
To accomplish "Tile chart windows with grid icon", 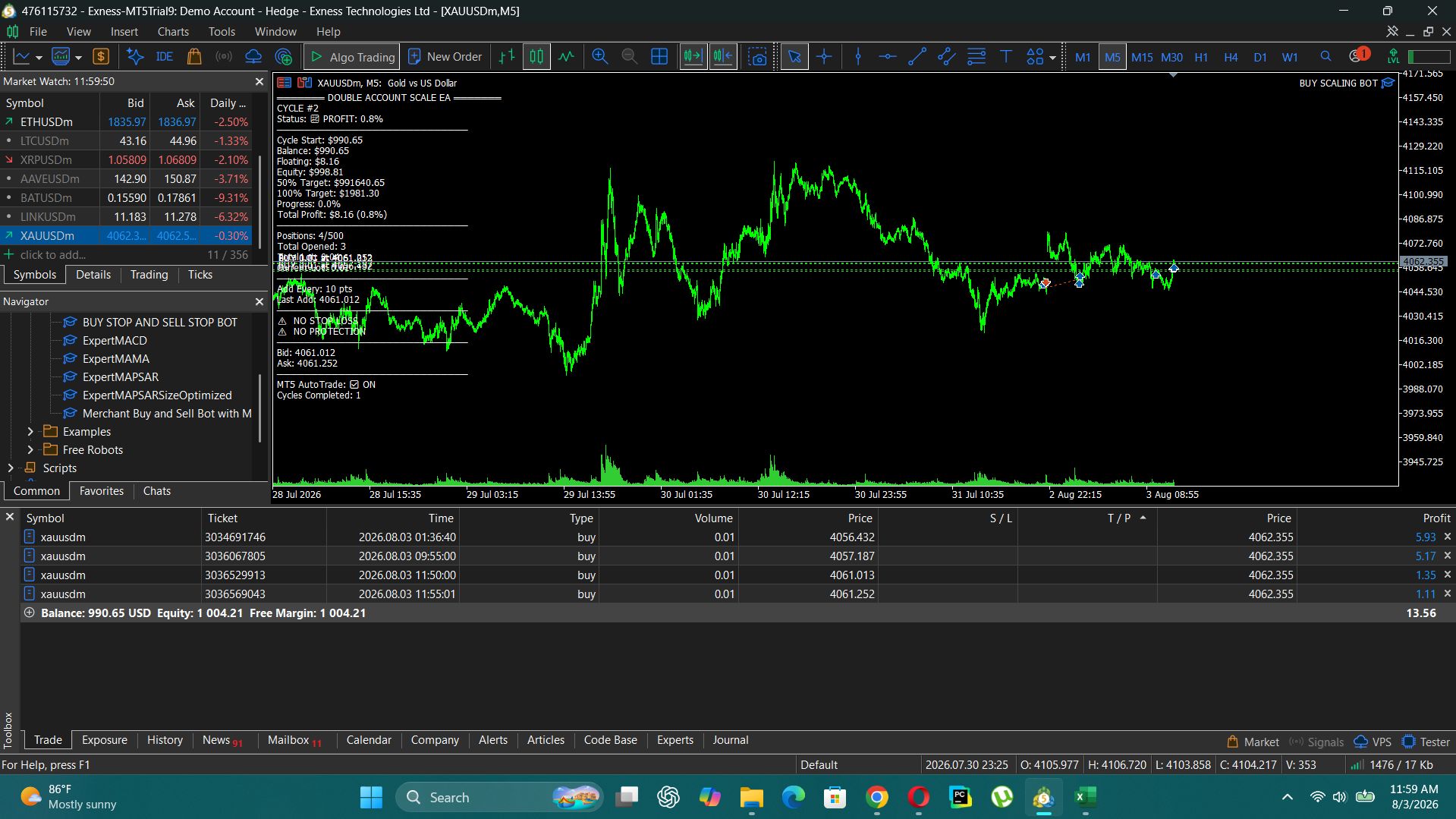I will 659,57.
